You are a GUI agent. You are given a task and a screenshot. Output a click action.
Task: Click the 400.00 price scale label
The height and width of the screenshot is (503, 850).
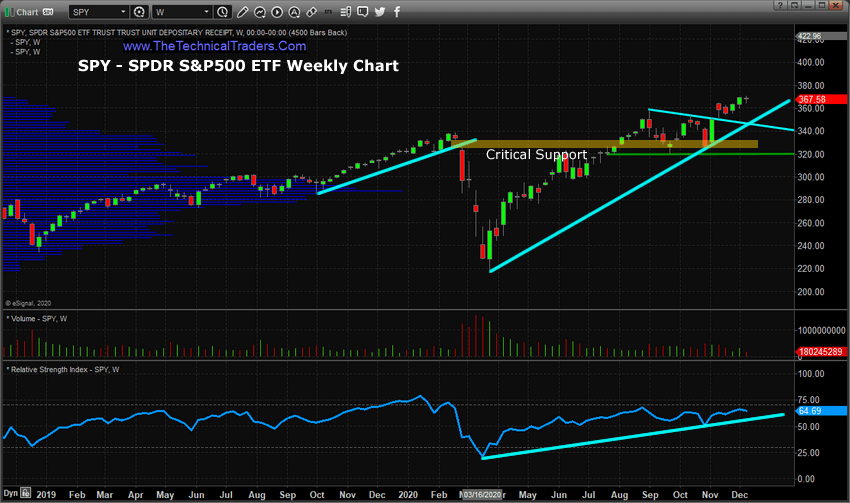tap(810, 62)
